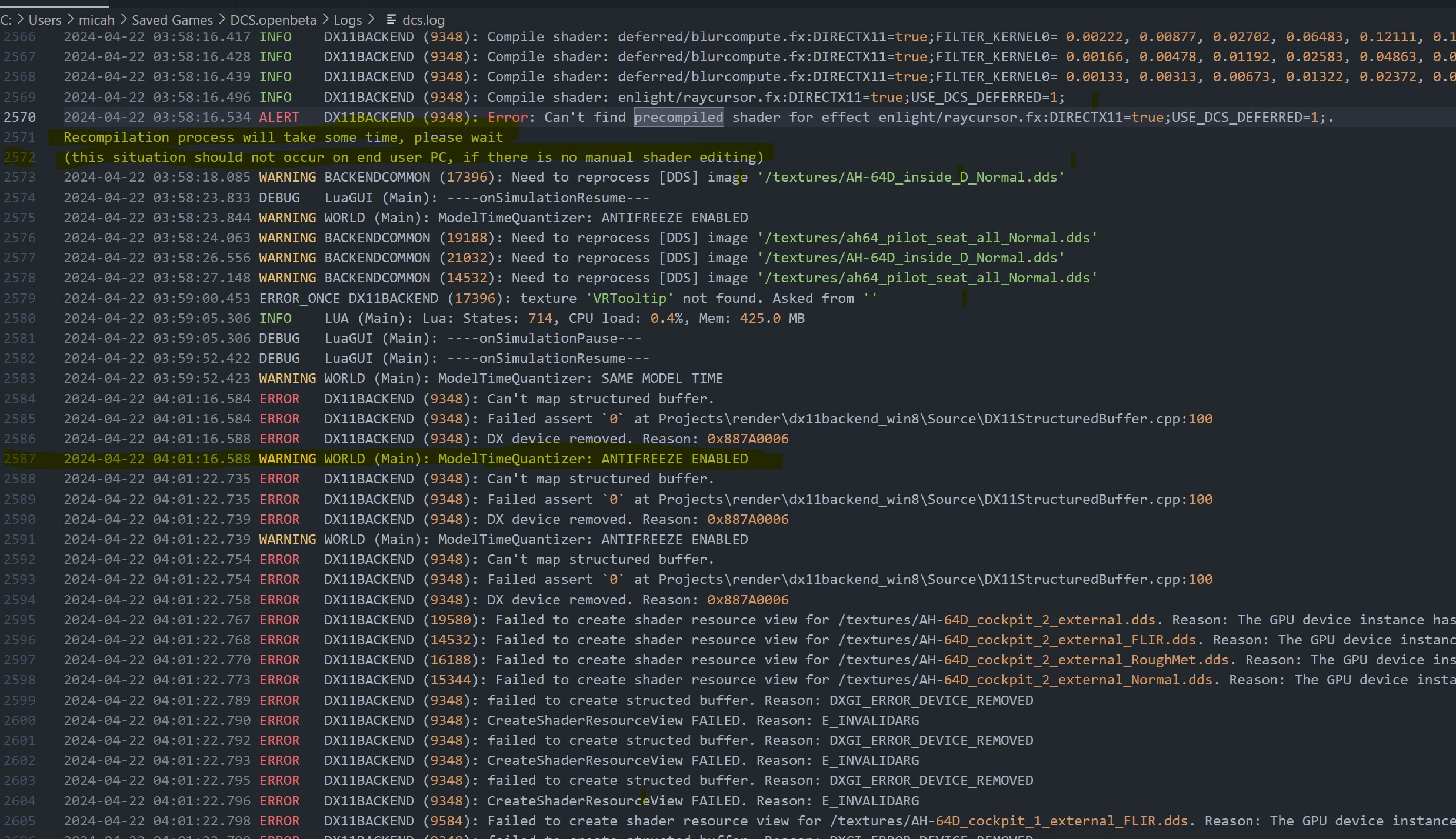Image resolution: width=1456 pixels, height=839 pixels.
Task: Click the DXGI_ERROR_DEVICE_REMOVED text on line 2599
Action: pyautogui.click(x=931, y=700)
